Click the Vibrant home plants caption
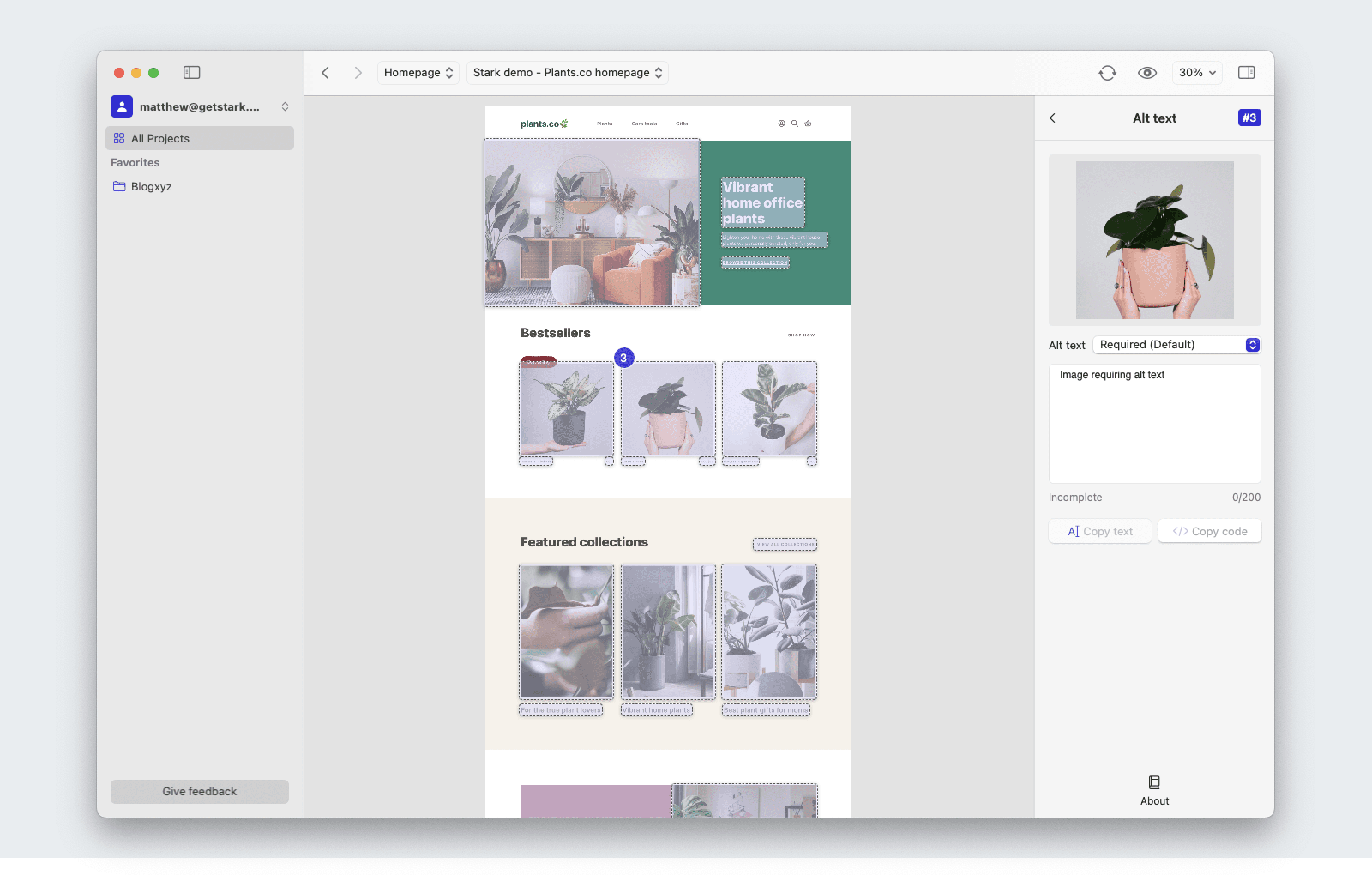This screenshot has height=881, width=1372. [x=657, y=711]
